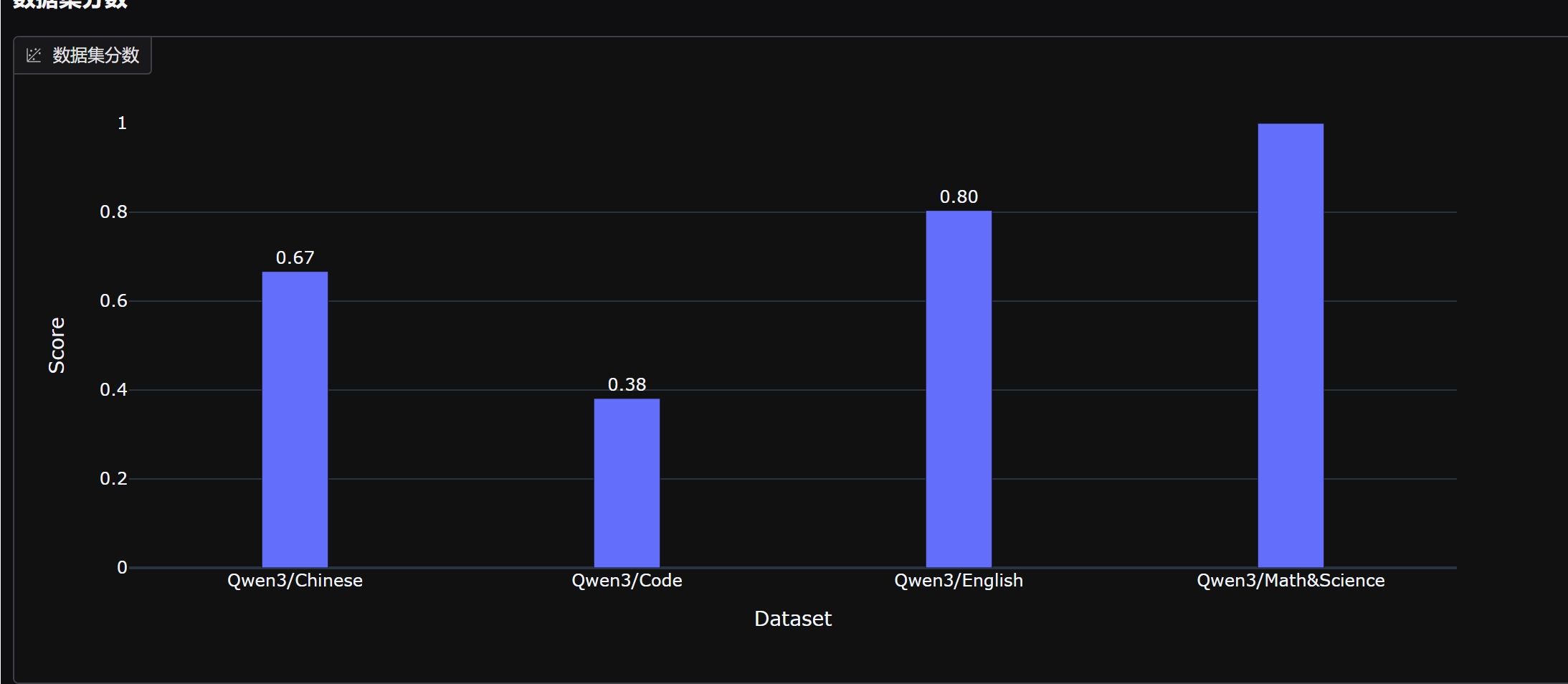Click the 0.4 tick on Score axis
This screenshot has height=684, width=1568.
pos(113,389)
